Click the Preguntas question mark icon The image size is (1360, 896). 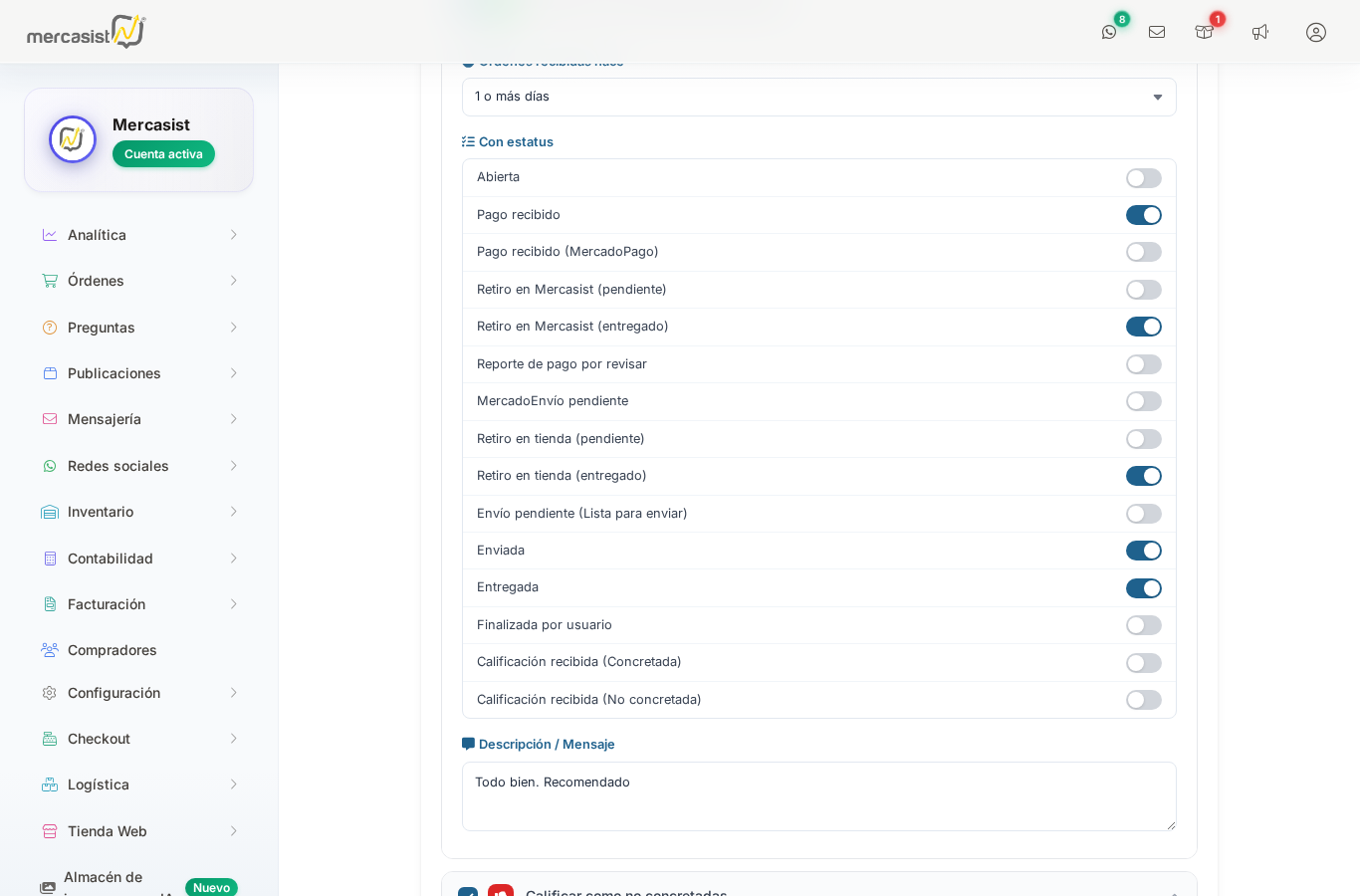[x=50, y=328]
